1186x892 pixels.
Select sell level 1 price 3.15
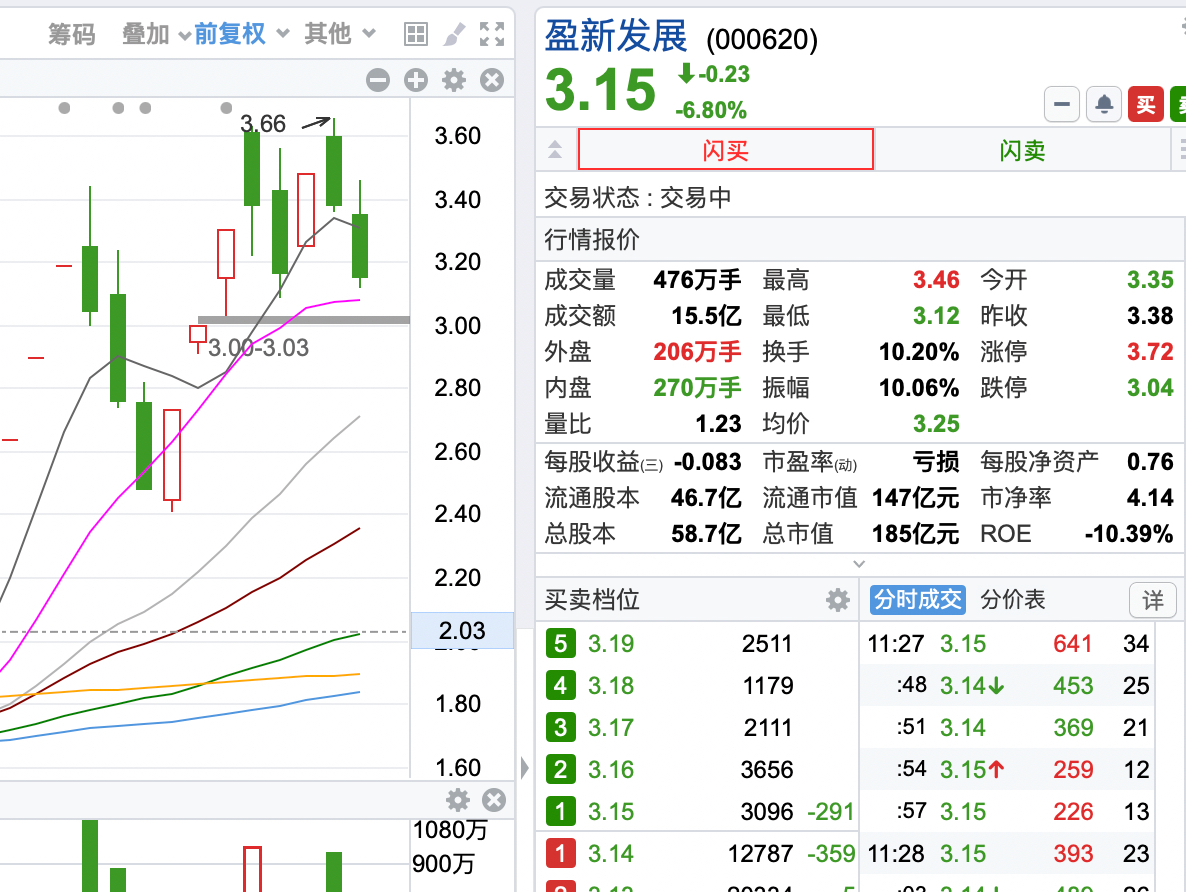coord(611,812)
